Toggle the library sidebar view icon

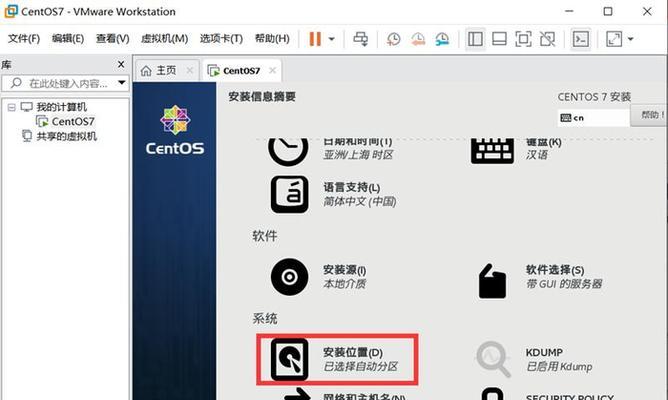475,39
